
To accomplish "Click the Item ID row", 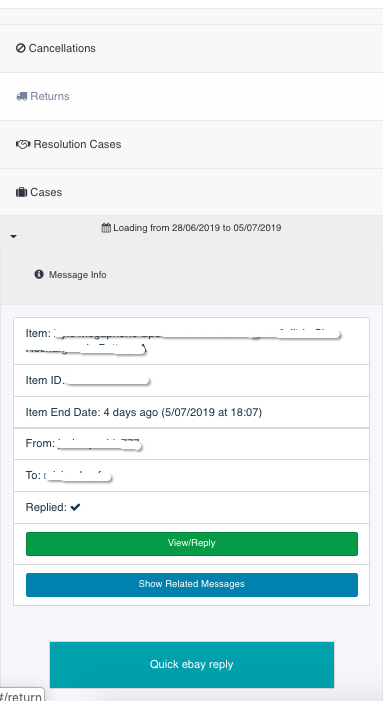I will [191, 380].
